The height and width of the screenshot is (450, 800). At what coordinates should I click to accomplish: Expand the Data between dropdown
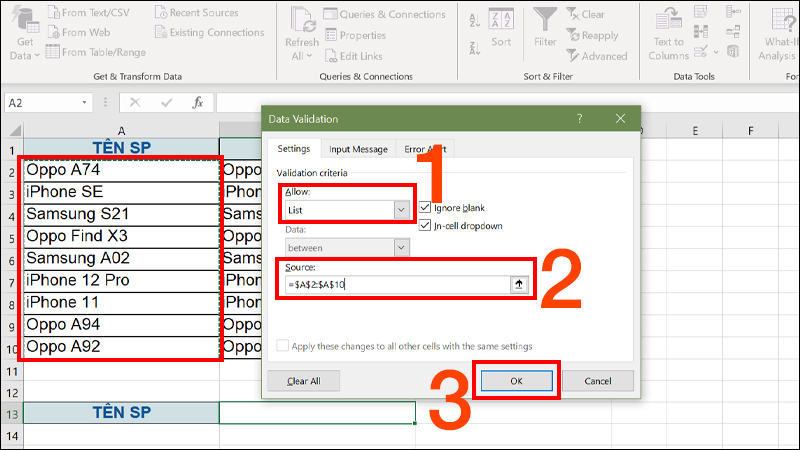click(x=401, y=247)
